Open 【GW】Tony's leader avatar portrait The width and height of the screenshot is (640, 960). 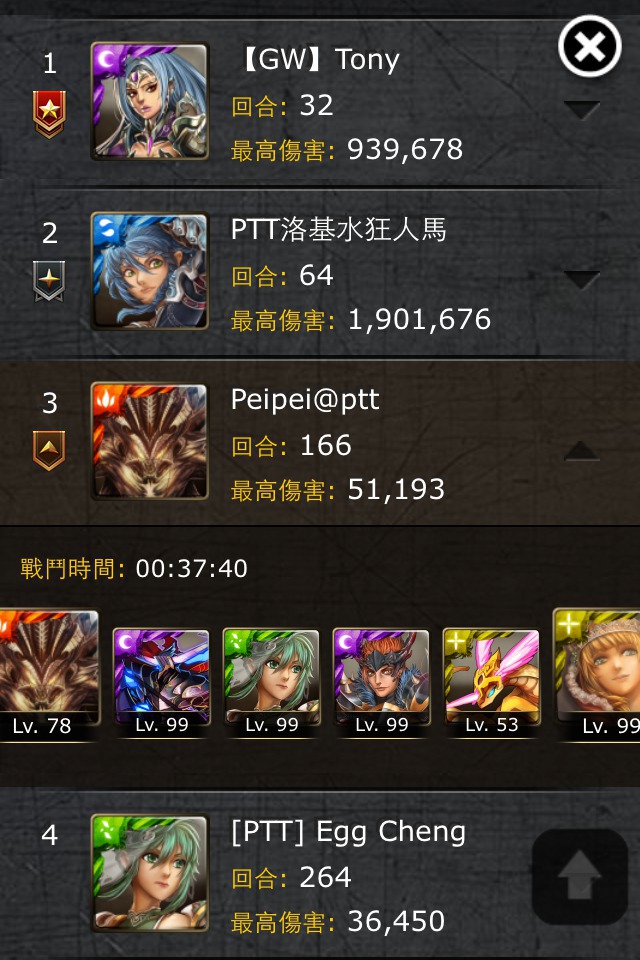pos(149,101)
